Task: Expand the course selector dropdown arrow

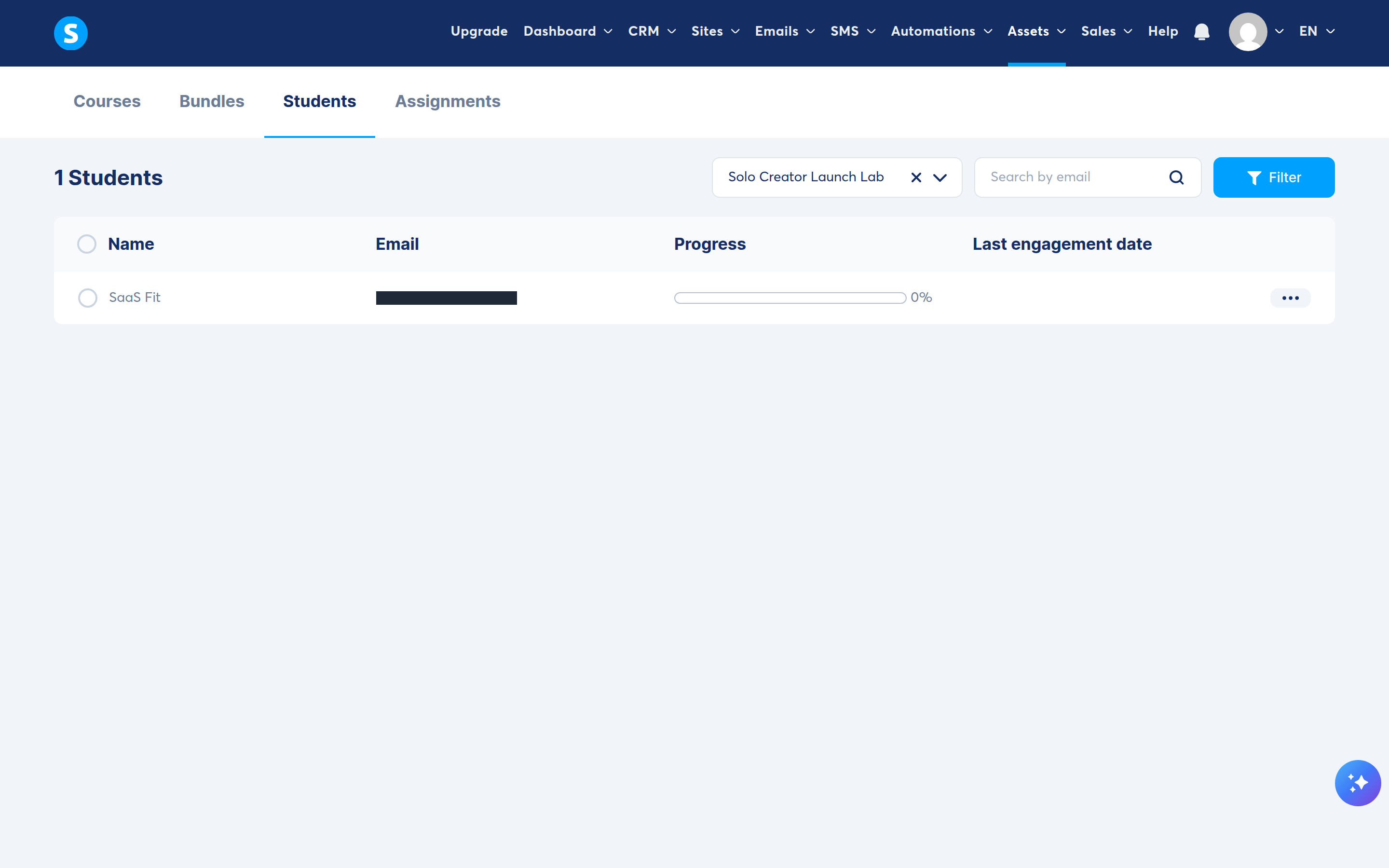Action: pos(940,177)
